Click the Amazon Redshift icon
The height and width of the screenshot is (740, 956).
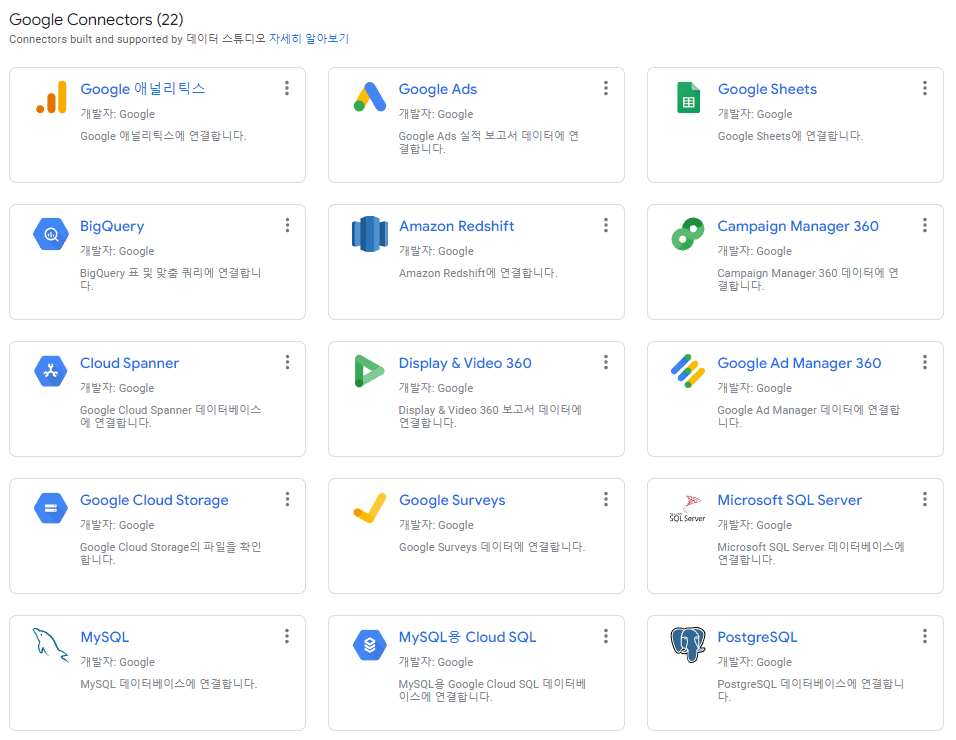369,234
